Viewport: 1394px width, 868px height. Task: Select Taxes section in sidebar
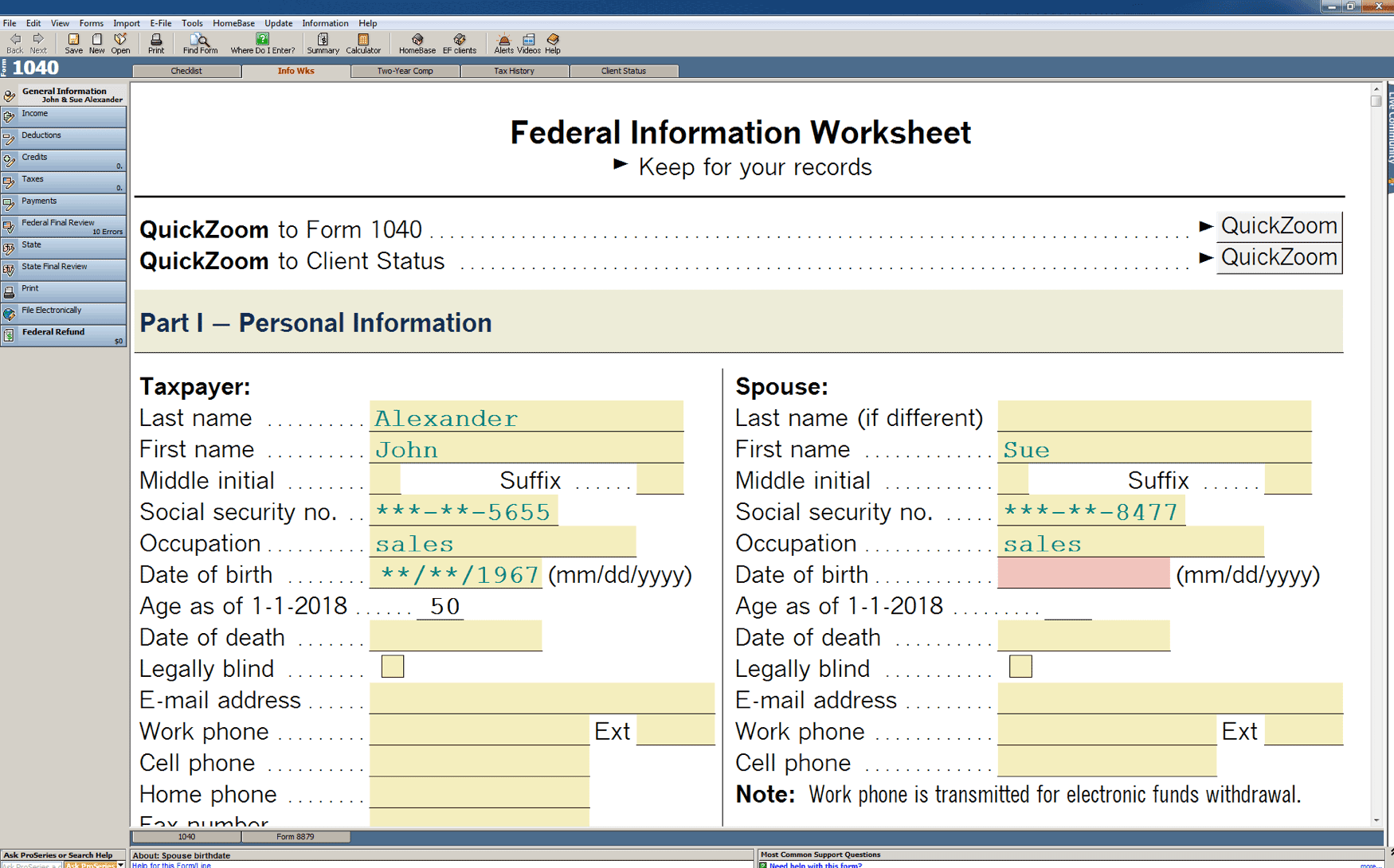tap(64, 182)
